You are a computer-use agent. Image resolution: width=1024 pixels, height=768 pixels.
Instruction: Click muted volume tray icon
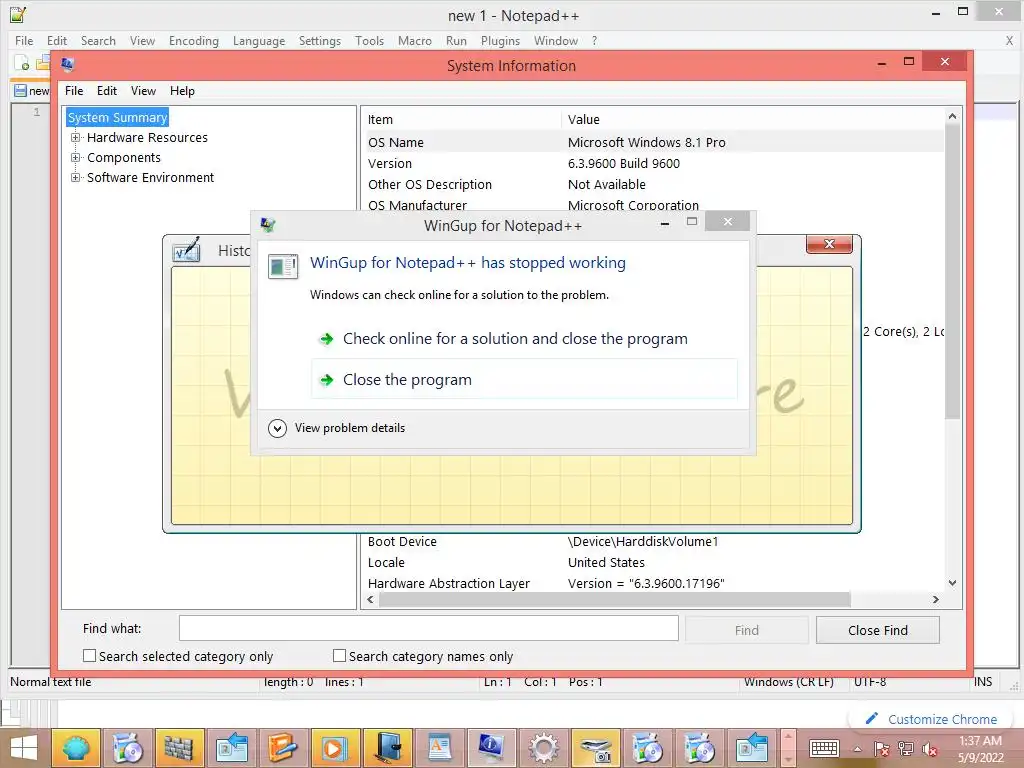930,749
